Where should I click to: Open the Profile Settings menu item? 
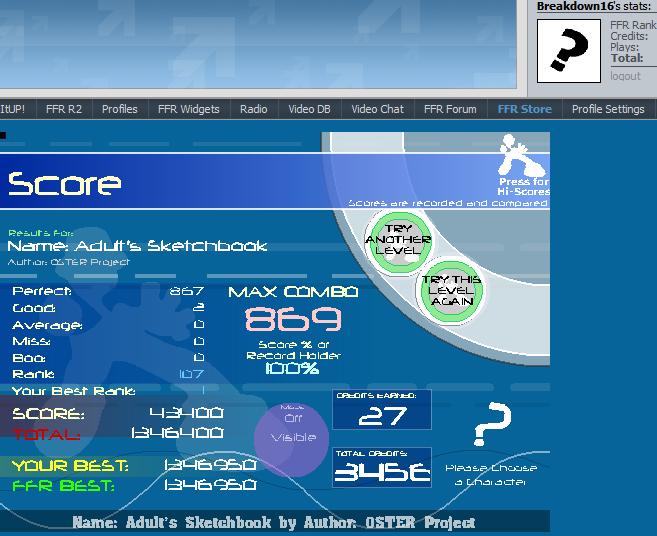(x=608, y=109)
